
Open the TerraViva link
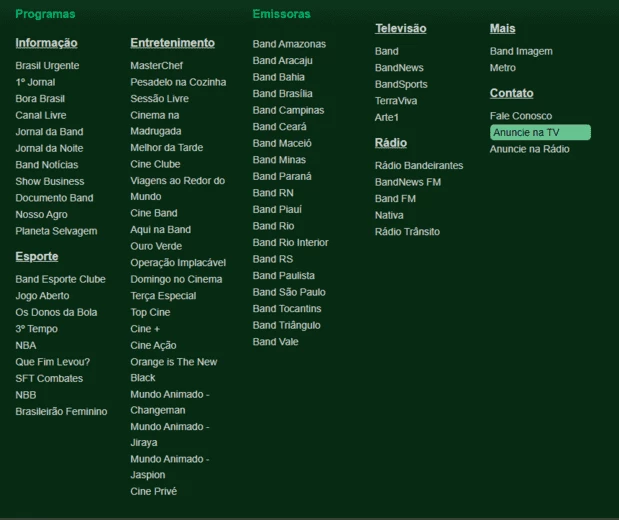click(396, 101)
